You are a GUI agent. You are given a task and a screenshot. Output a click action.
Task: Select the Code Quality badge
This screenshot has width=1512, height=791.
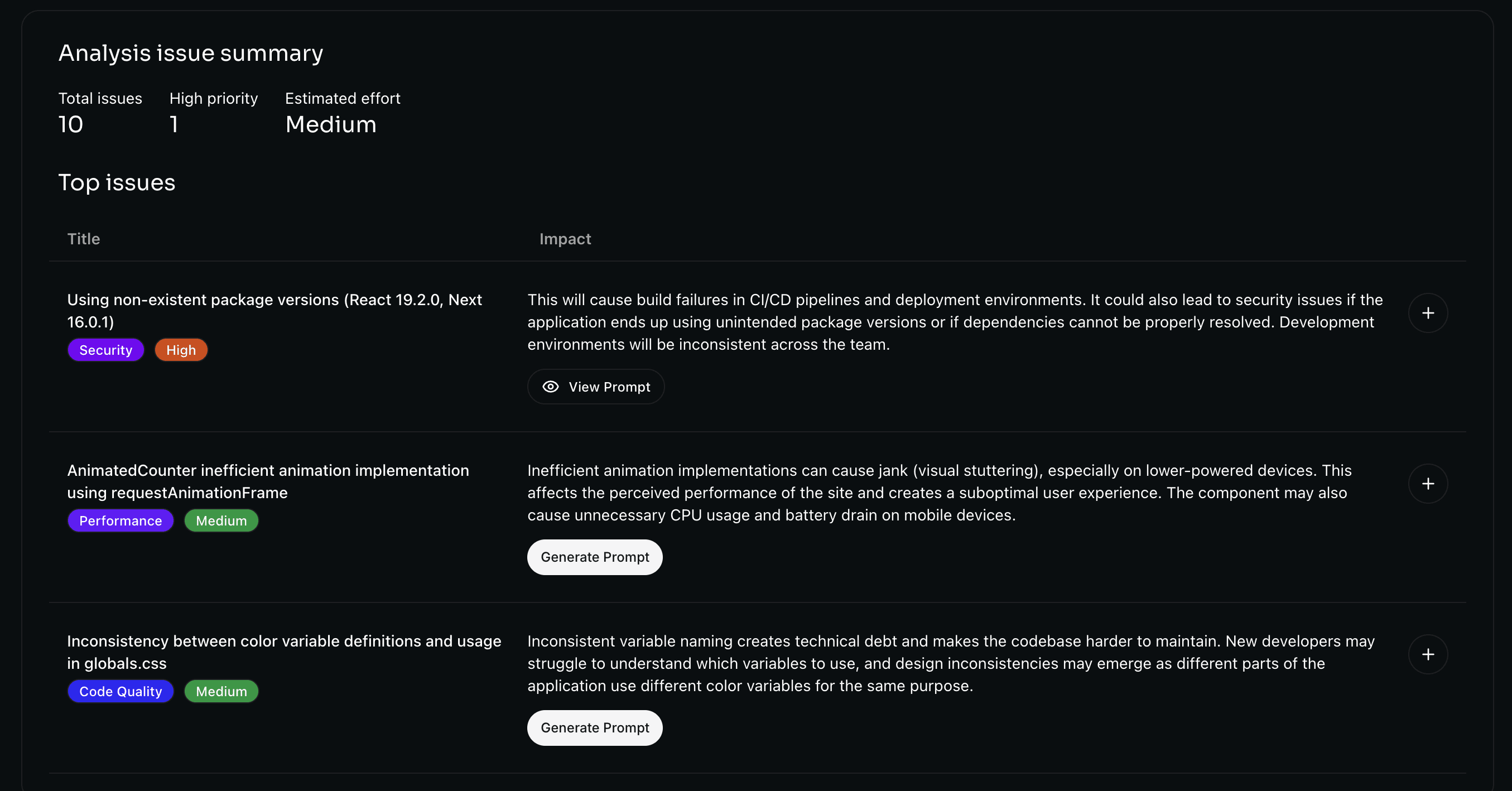[x=121, y=691]
